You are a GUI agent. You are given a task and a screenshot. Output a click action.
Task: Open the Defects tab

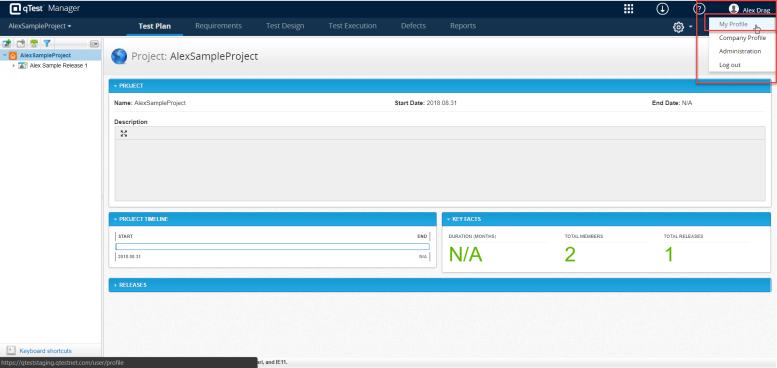tap(413, 26)
